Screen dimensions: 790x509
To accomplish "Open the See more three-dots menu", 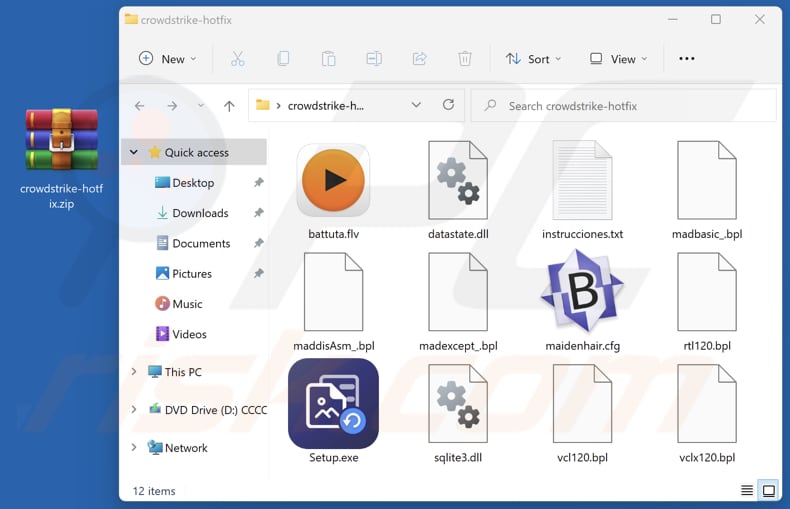I will click(x=687, y=59).
